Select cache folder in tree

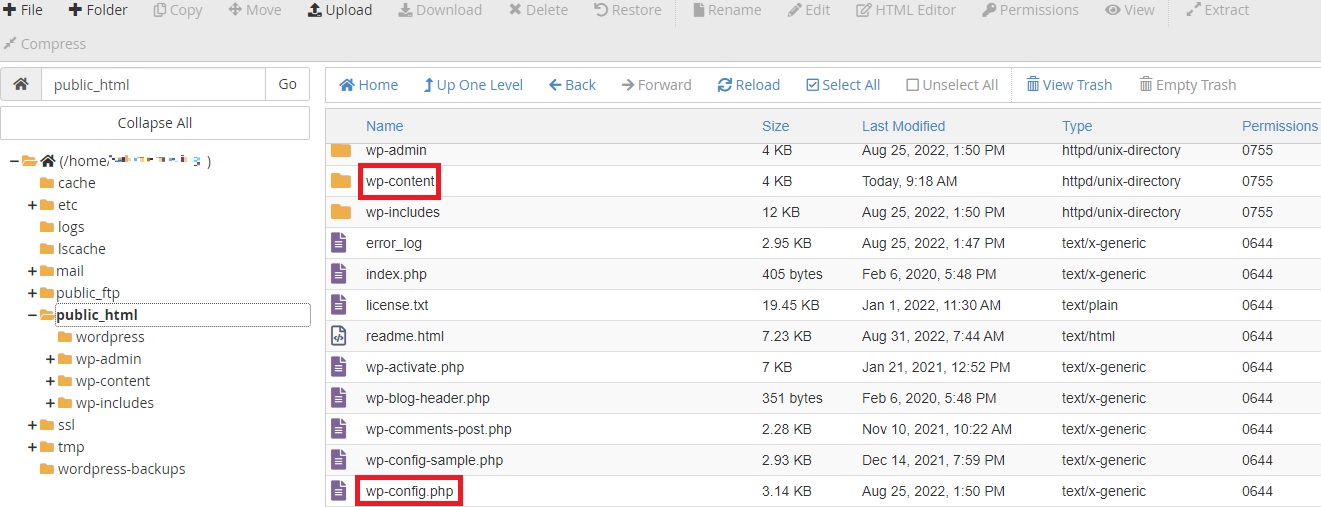pos(77,183)
